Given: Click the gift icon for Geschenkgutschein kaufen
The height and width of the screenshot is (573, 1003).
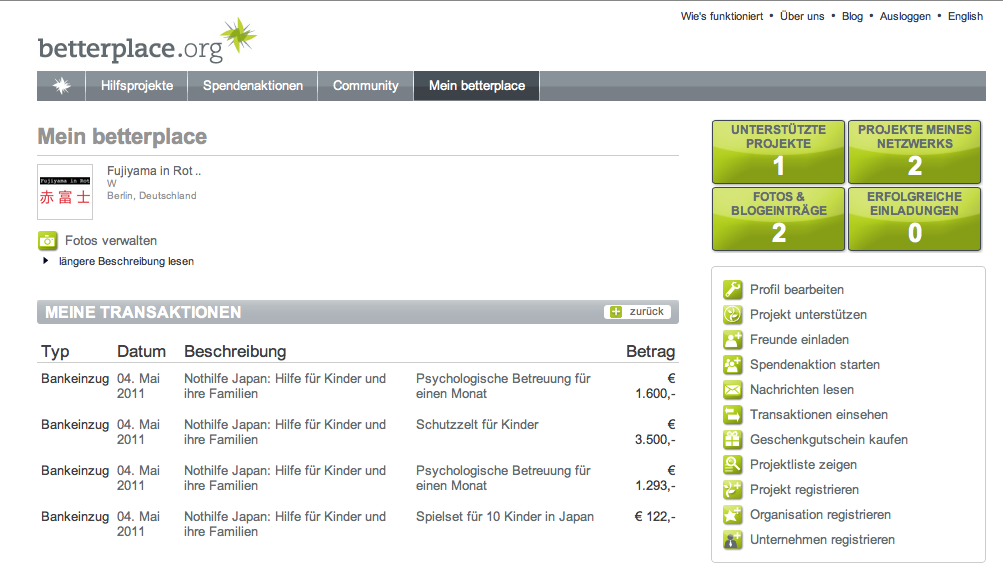Looking at the screenshot, I should [732, 439].
